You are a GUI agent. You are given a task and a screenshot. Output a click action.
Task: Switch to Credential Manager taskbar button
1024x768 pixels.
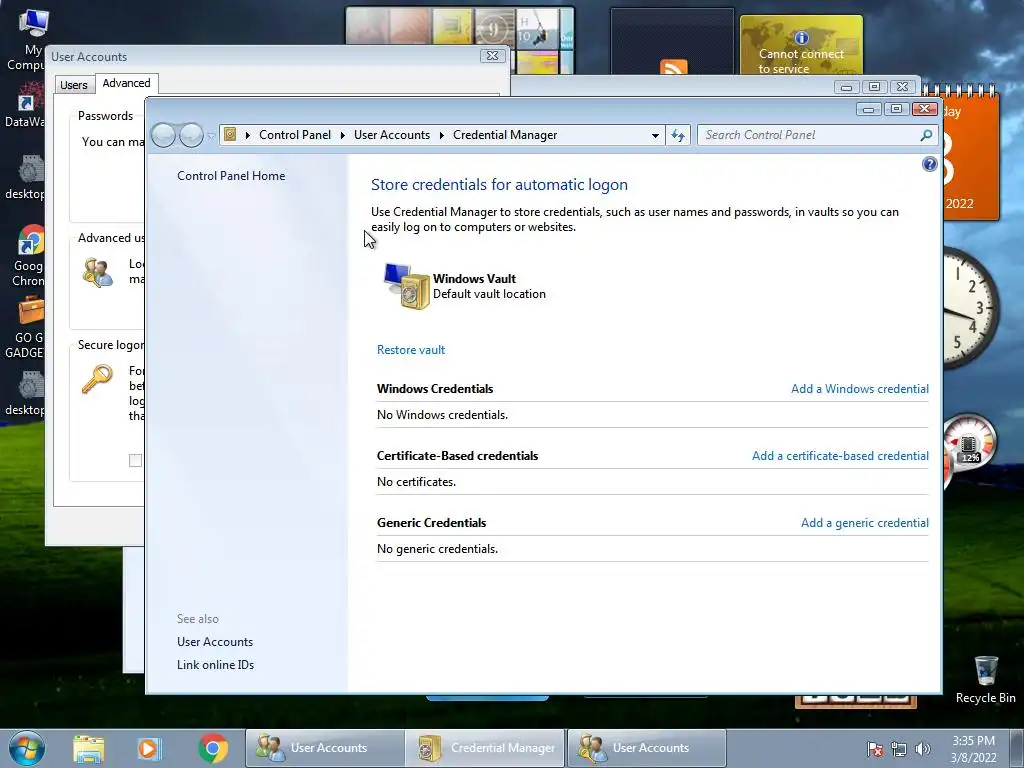click(x=485, y=748)
